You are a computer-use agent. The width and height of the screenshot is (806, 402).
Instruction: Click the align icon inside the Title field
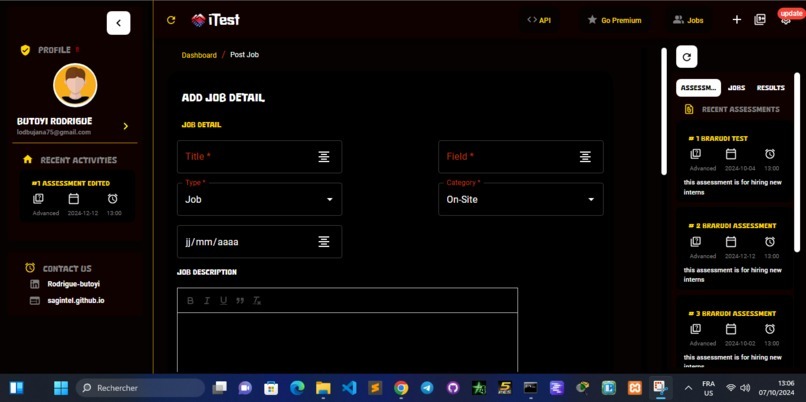[x=324, y=157]
